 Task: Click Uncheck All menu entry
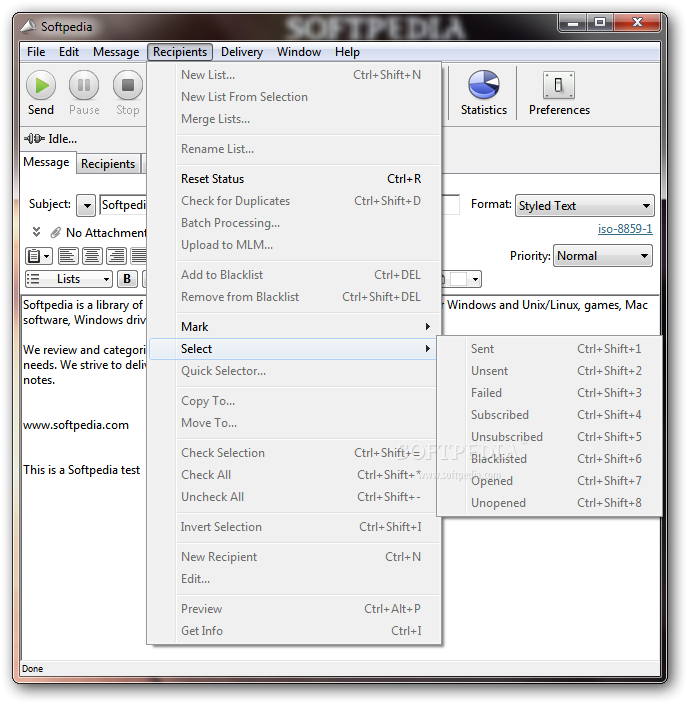pyautogui.click(x=293, y=497)
